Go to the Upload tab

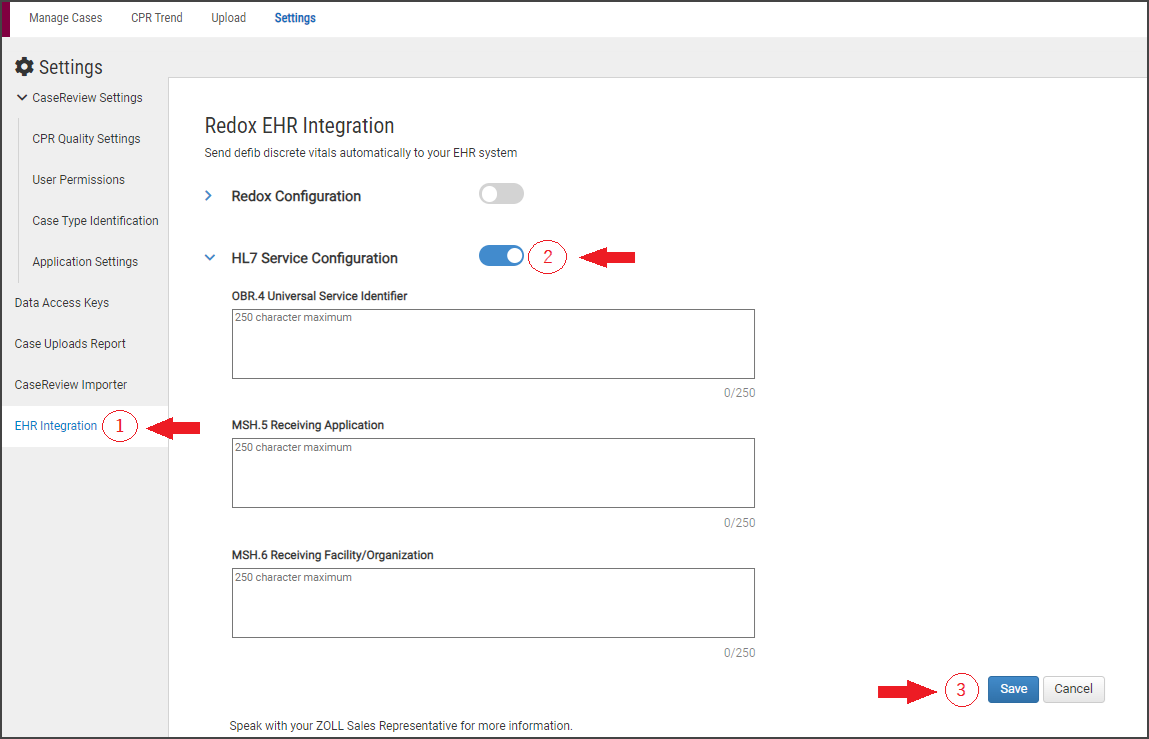click(229, 18)
